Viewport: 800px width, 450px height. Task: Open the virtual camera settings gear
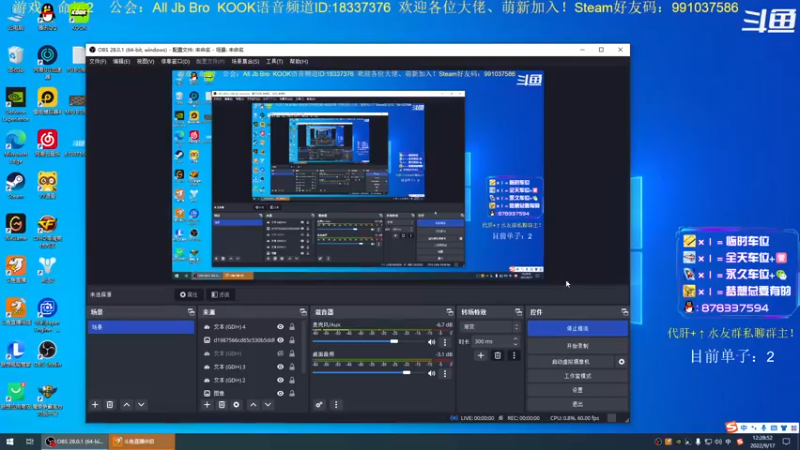tap(621, 362)
